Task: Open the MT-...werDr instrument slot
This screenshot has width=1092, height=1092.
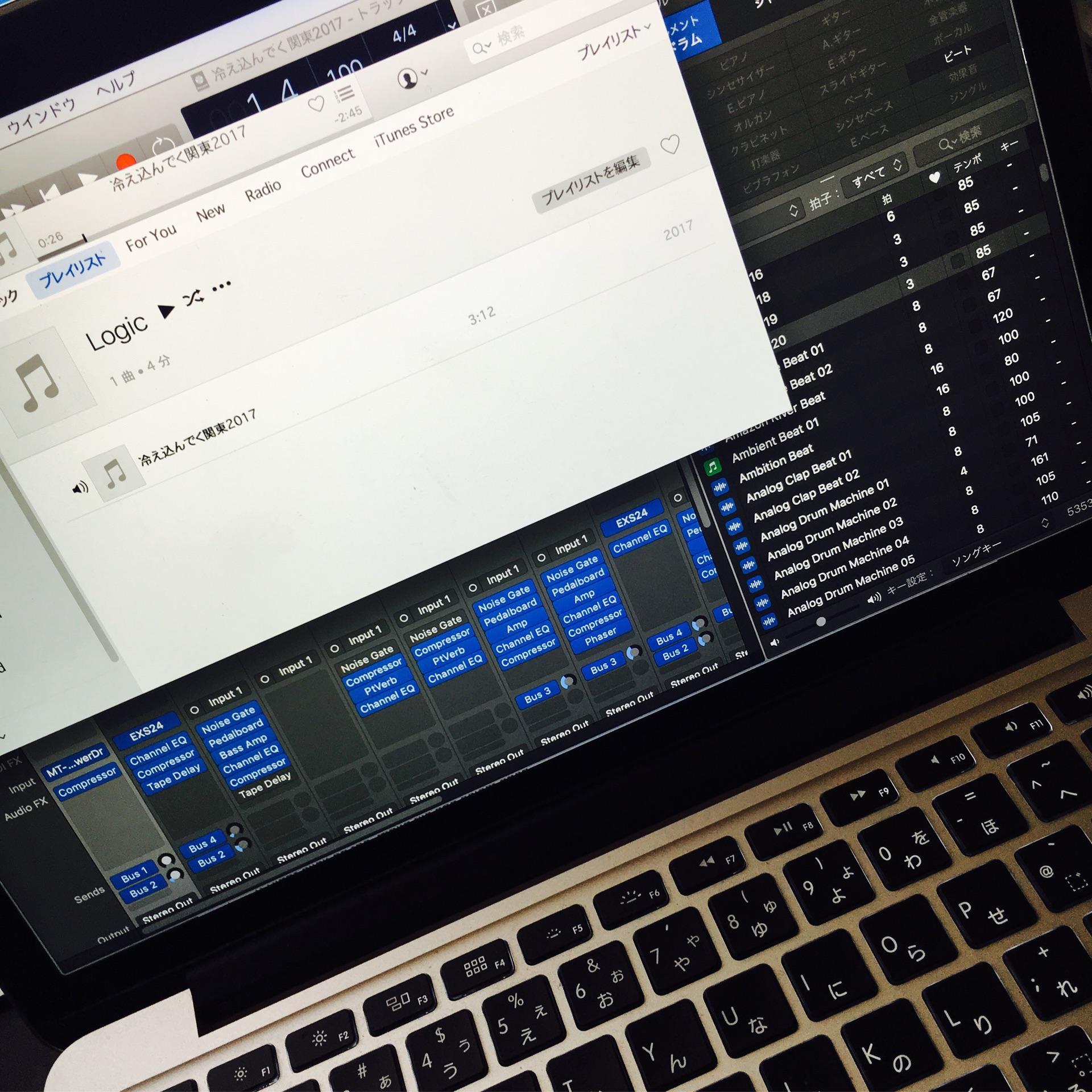Action: click(x=75, y=762)
